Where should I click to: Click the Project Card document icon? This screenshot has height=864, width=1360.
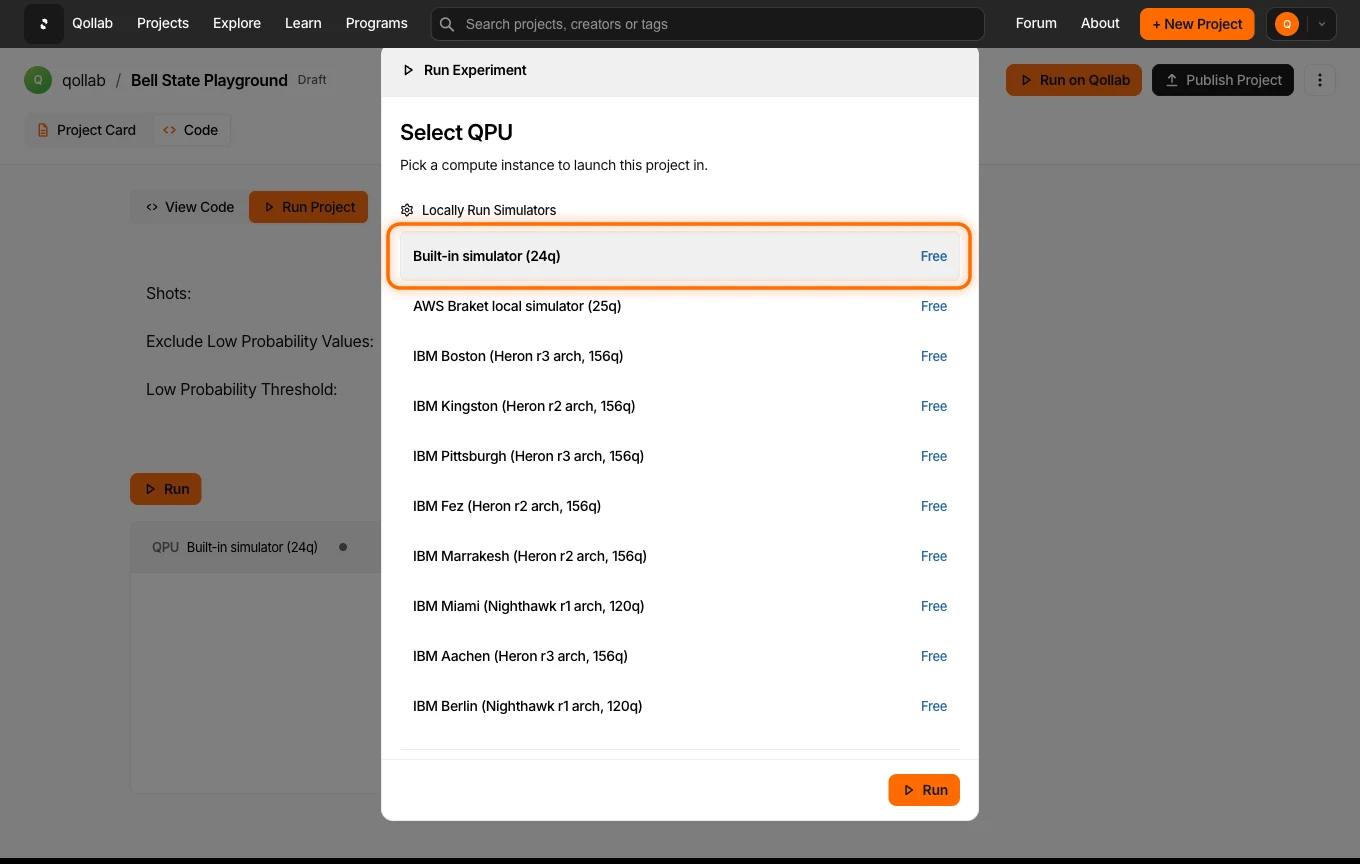[x=43, y=130]
